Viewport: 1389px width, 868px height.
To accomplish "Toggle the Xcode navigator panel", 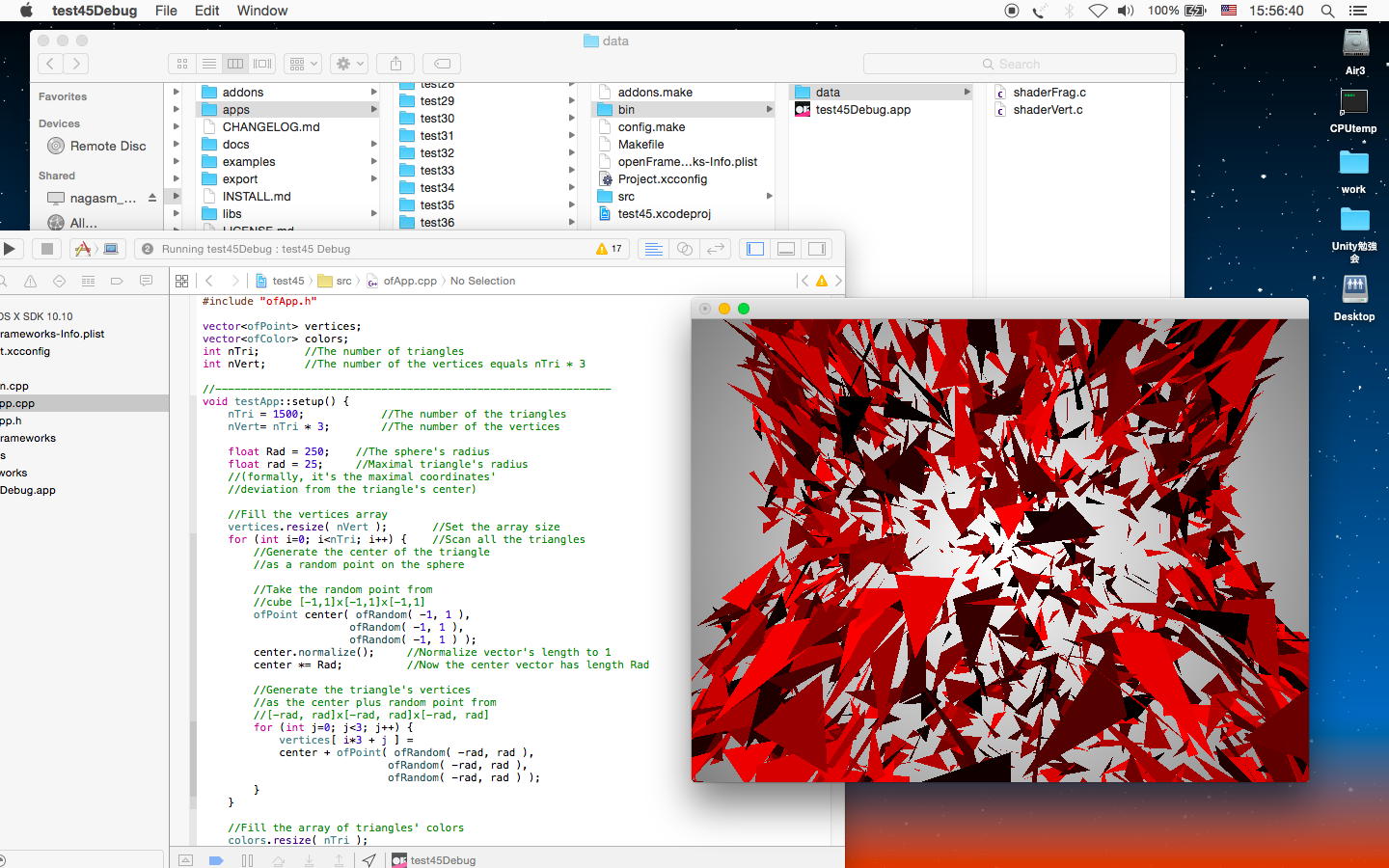I will pyautogui.click(x=755, y=249).
